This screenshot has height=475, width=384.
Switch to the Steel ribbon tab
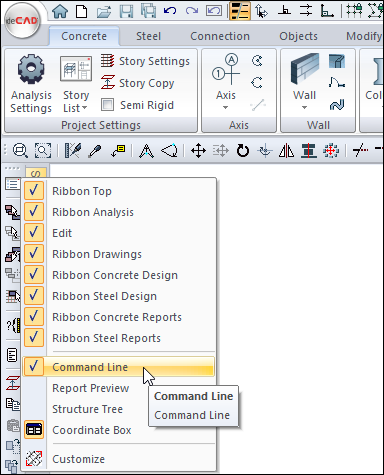pyautogui.click(x=148, y=36)
